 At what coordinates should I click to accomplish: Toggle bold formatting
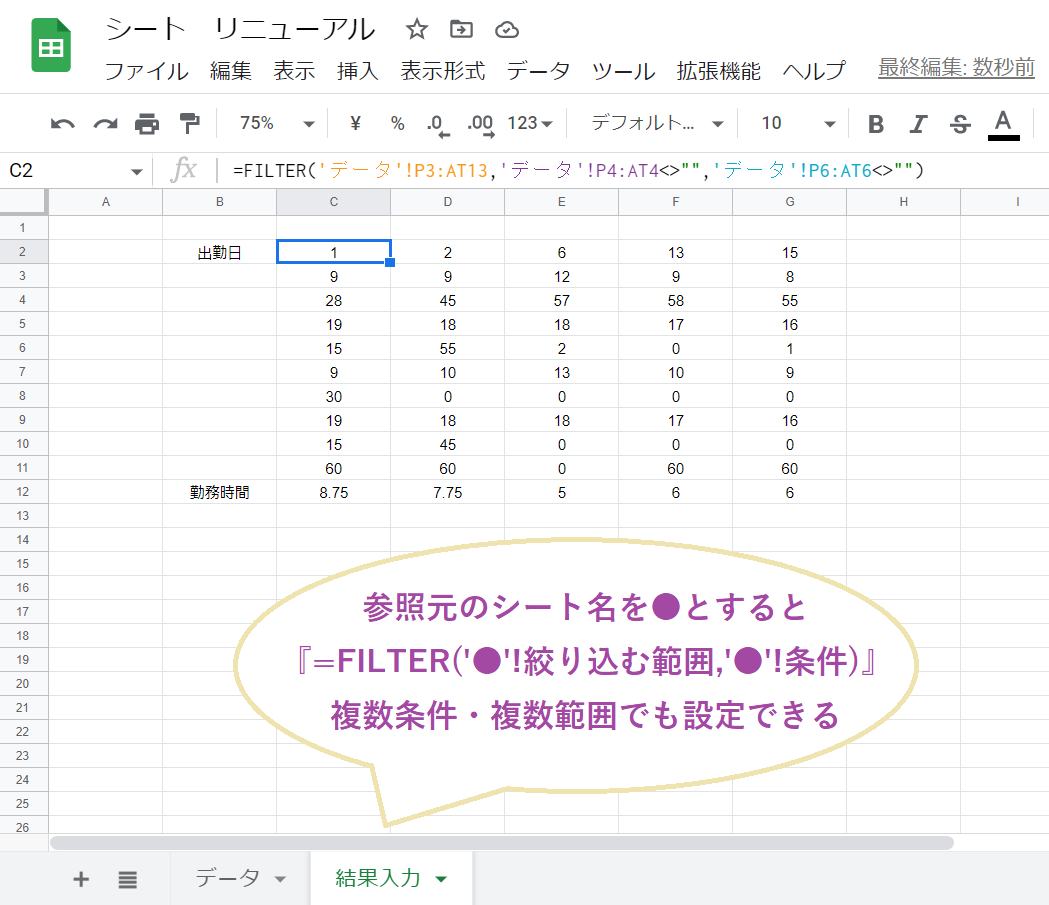(875, 123)
